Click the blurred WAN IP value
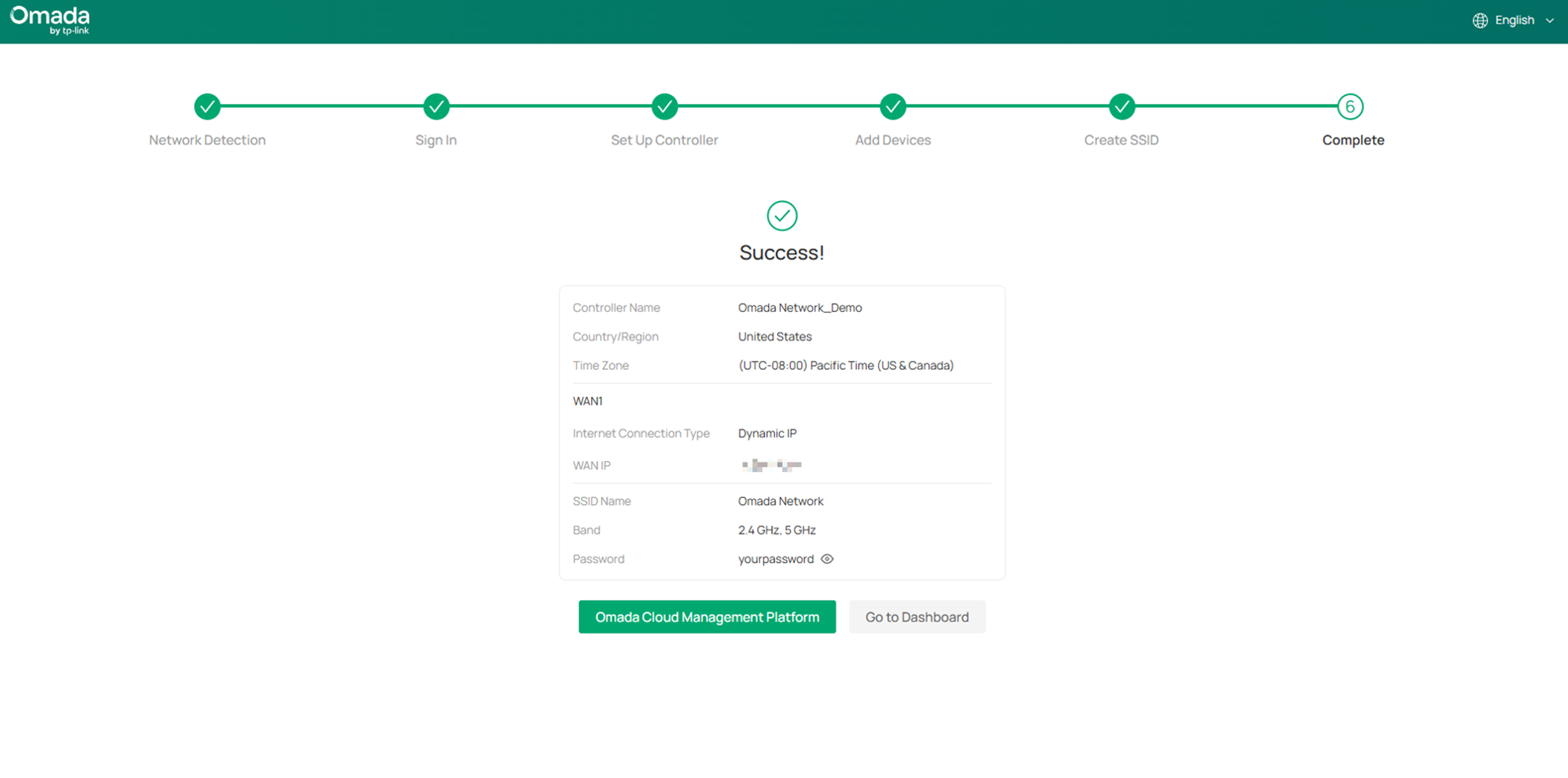The height and width of the screenshot is (778, 1568). tap(771, 465)
